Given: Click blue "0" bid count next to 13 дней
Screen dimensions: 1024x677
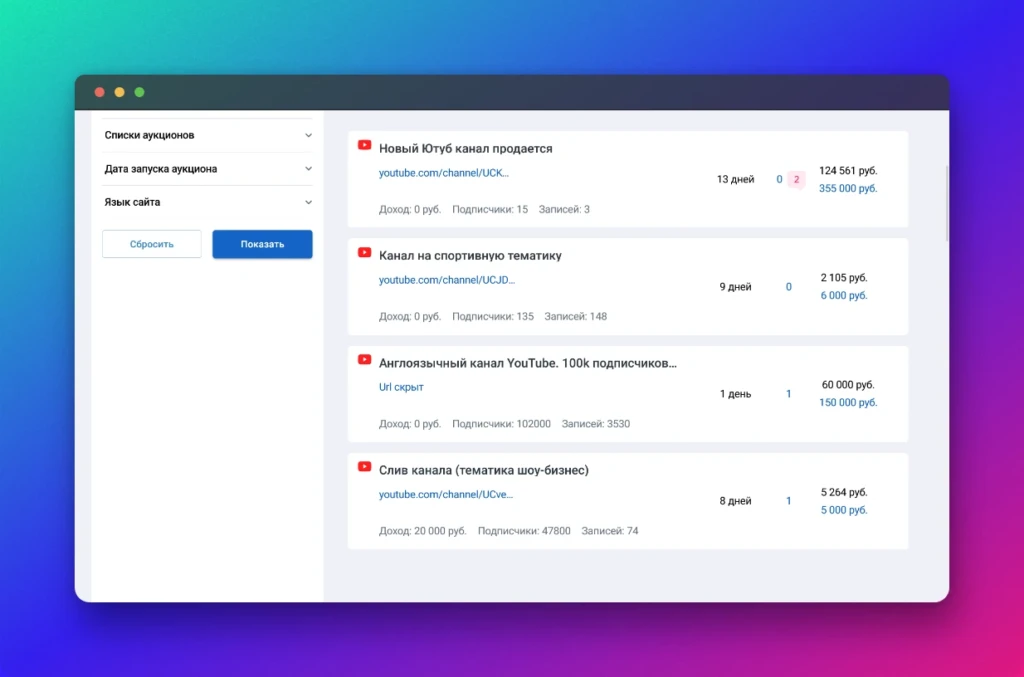Looking at the screenshot, I should [x=779, y=179].
